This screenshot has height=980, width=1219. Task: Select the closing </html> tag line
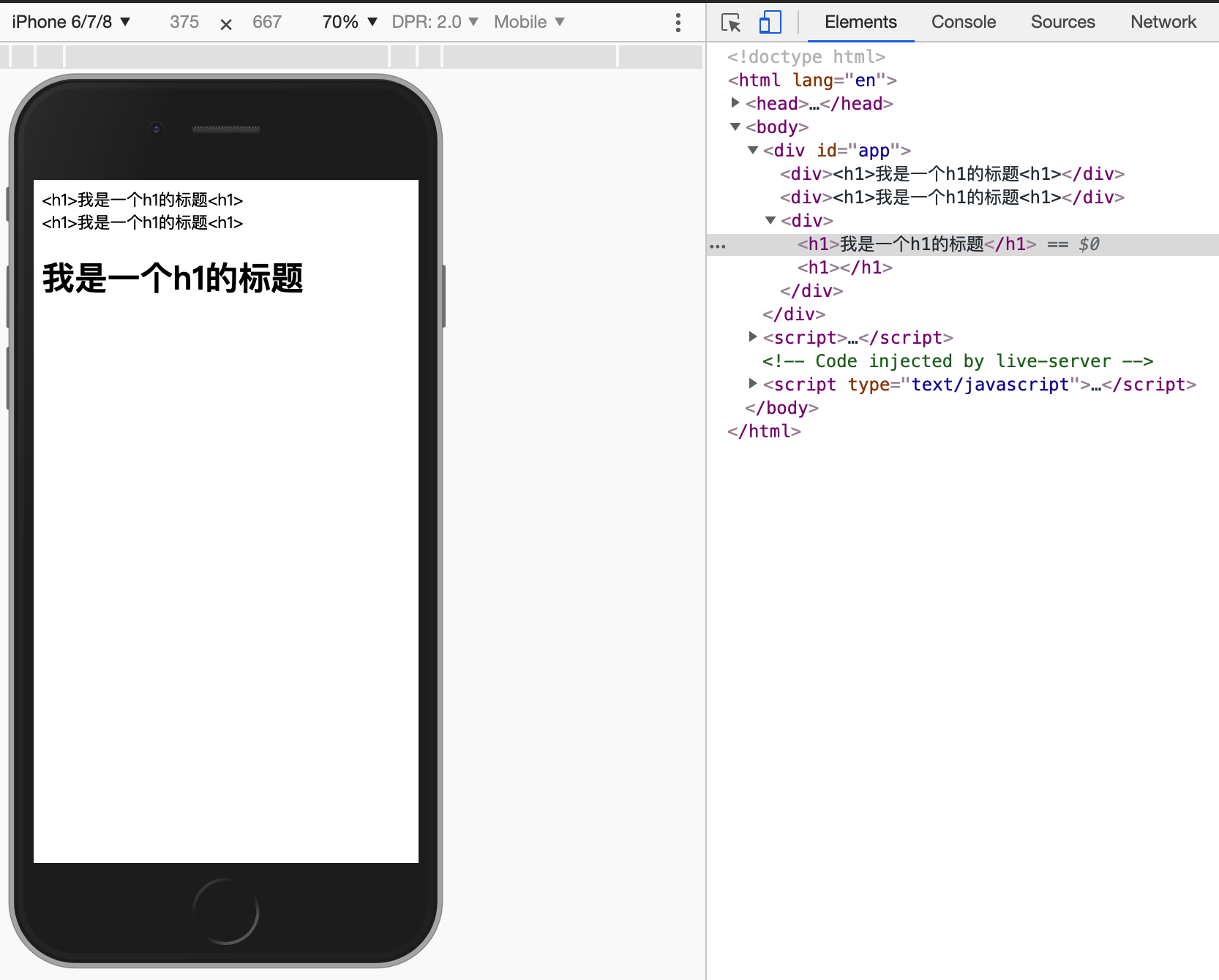tap(764, 431)
